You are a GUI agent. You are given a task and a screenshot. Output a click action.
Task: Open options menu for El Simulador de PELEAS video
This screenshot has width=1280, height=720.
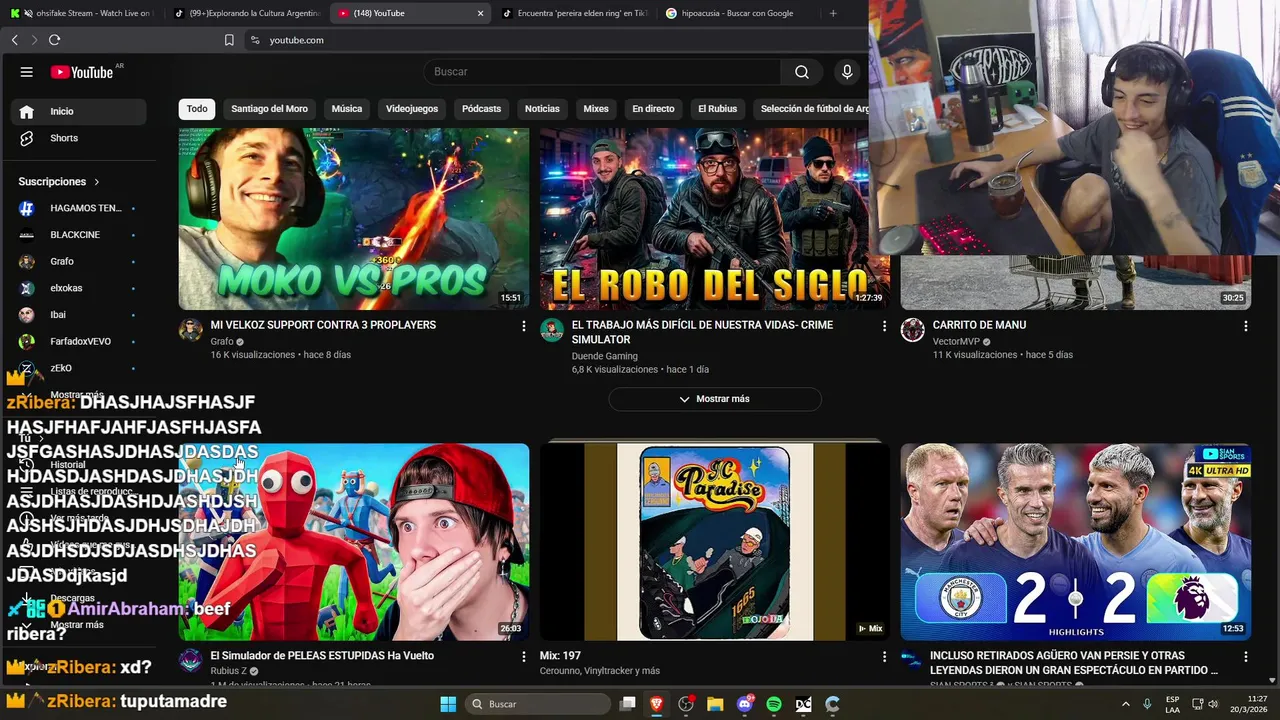(x=523, y=657)
